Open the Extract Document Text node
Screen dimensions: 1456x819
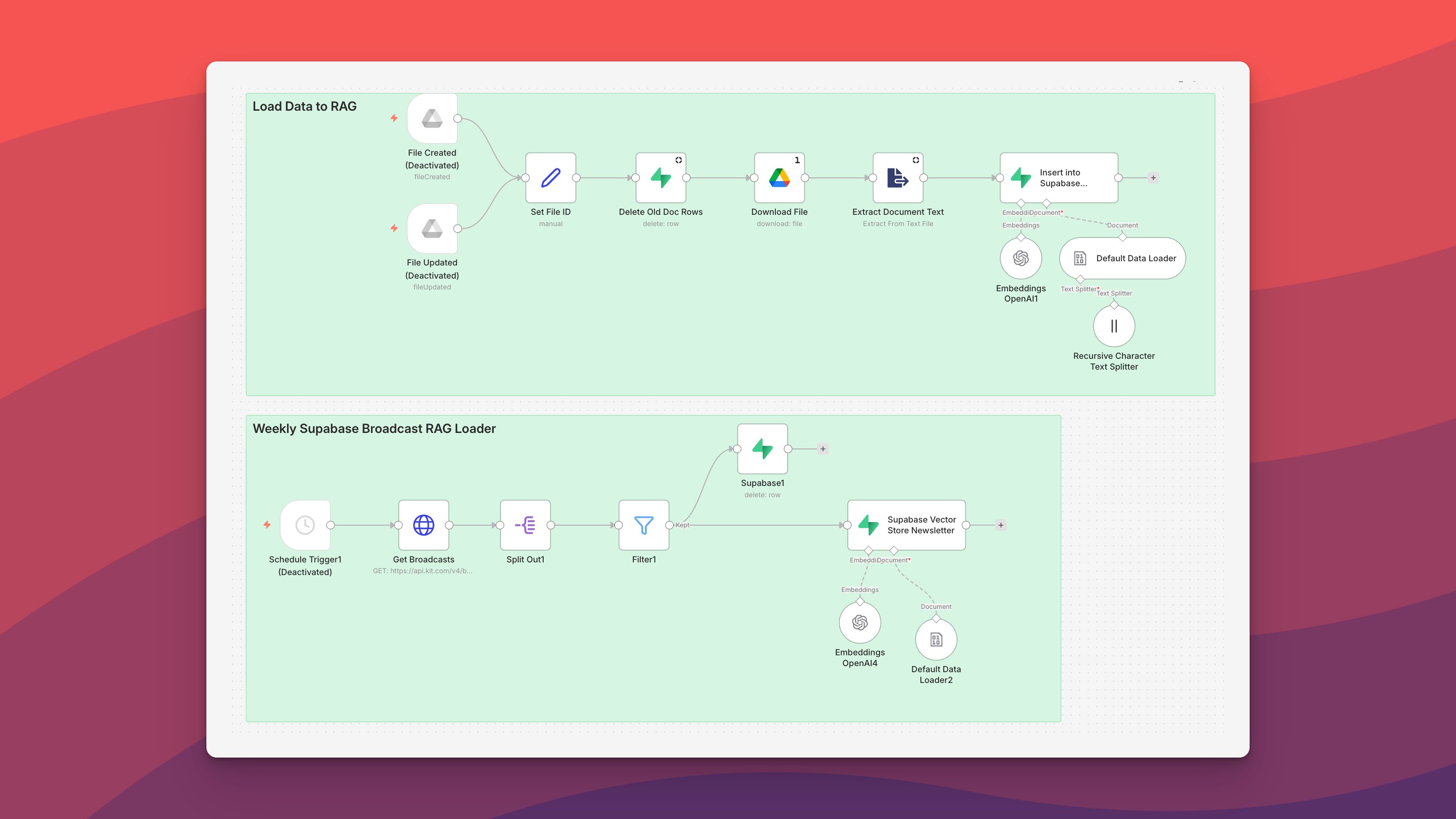[x=897, y=177]
